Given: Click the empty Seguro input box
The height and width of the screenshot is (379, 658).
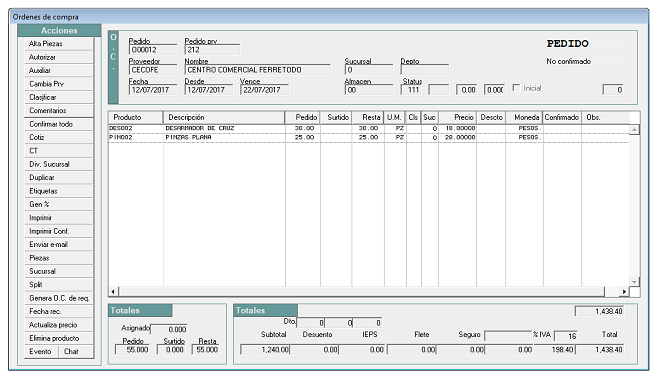Looking at the screenshot, I should point(508,336).
